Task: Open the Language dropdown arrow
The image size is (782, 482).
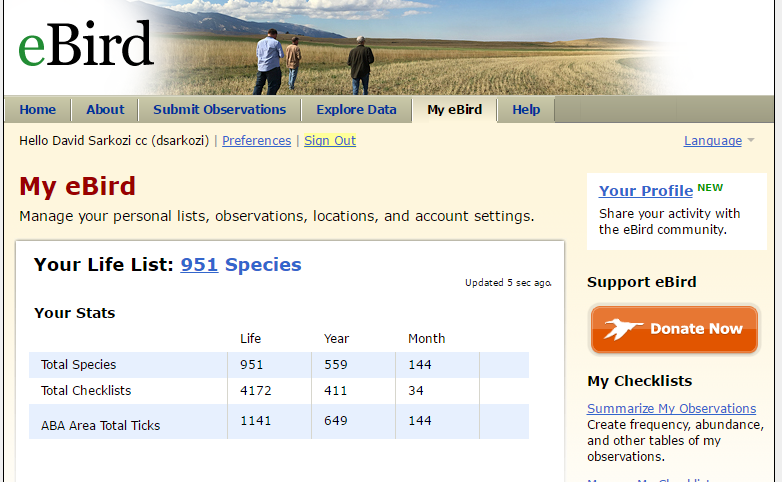Action: pos(751,141)
